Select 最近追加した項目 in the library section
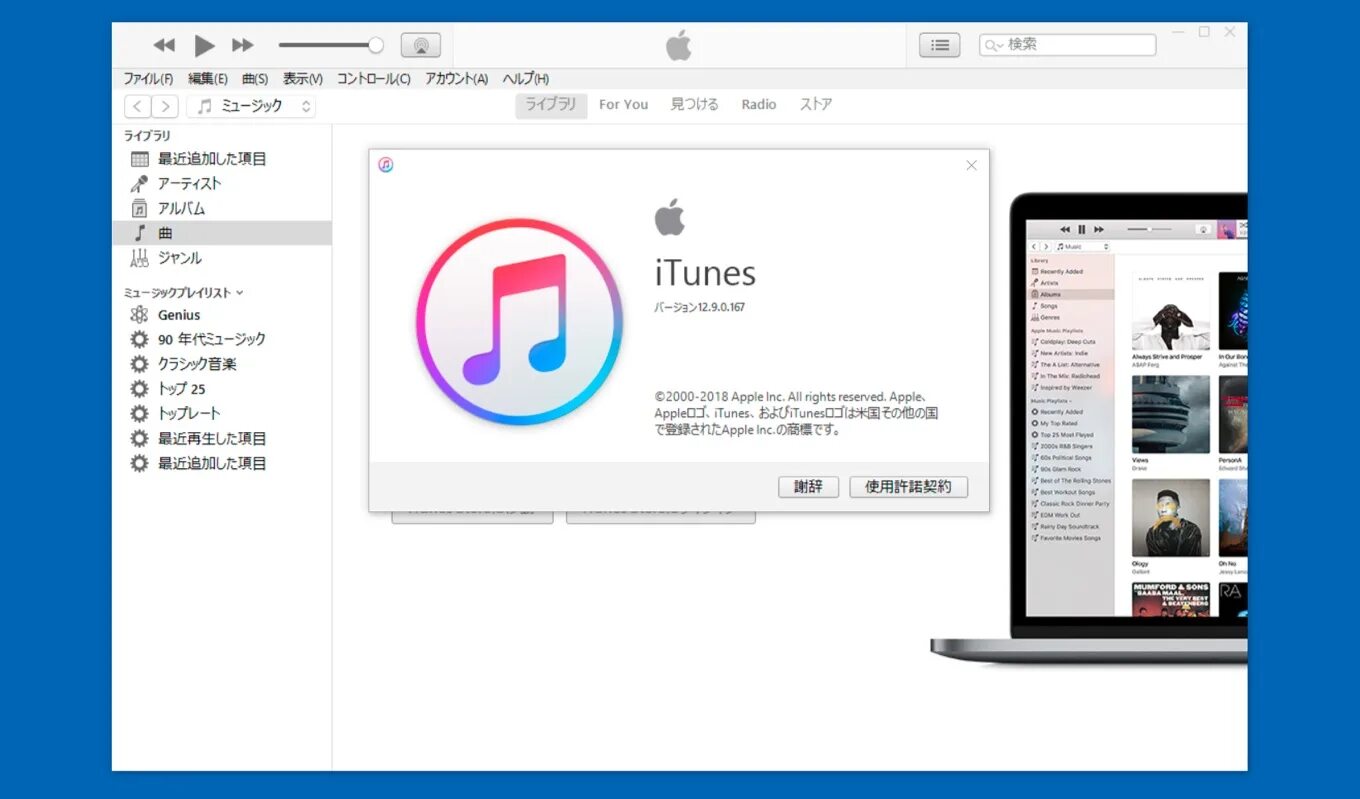 pyautogui.click(x=222, y=159)
